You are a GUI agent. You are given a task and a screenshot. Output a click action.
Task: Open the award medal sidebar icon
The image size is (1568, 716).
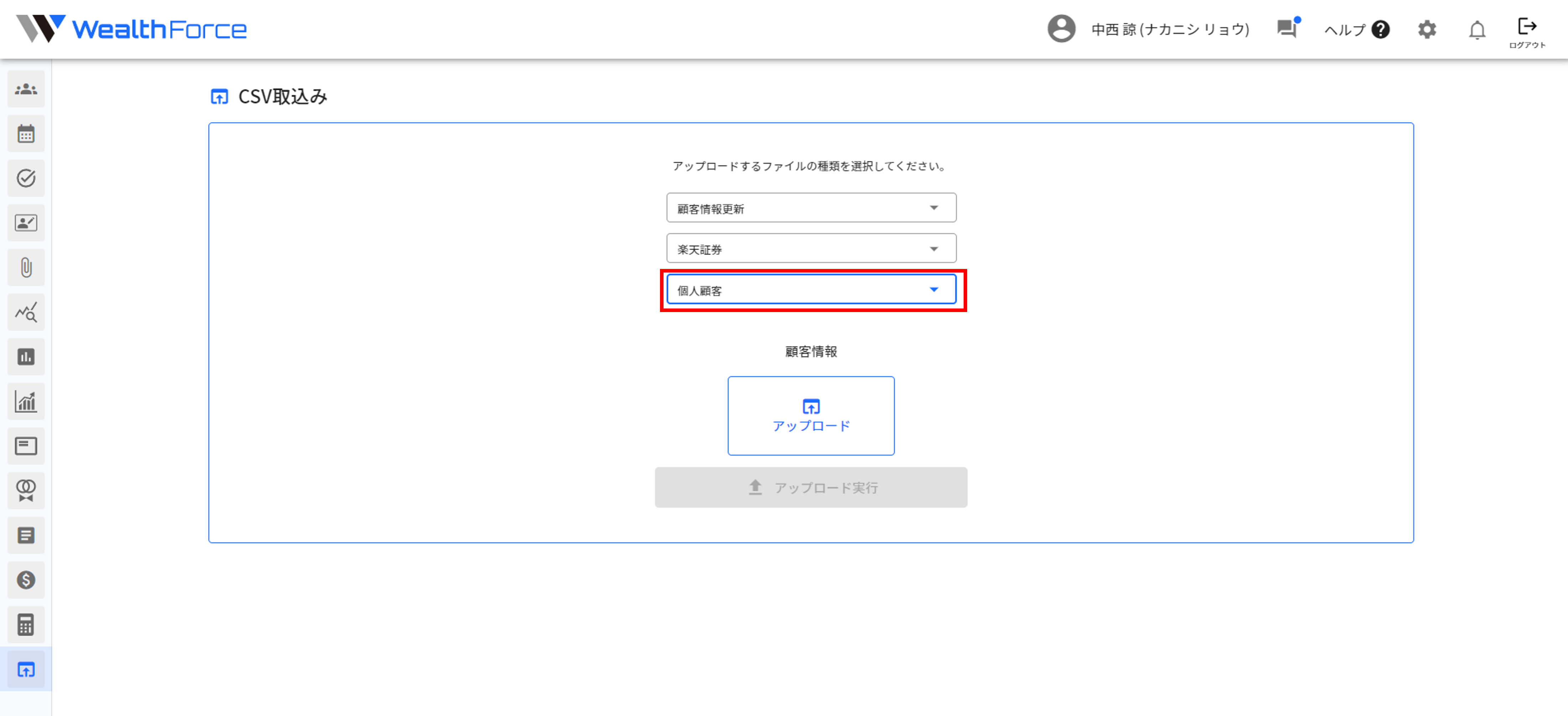26,490
